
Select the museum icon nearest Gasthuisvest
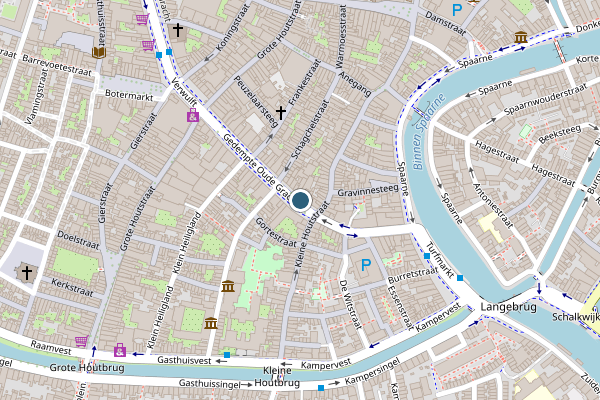coord(211,323)
